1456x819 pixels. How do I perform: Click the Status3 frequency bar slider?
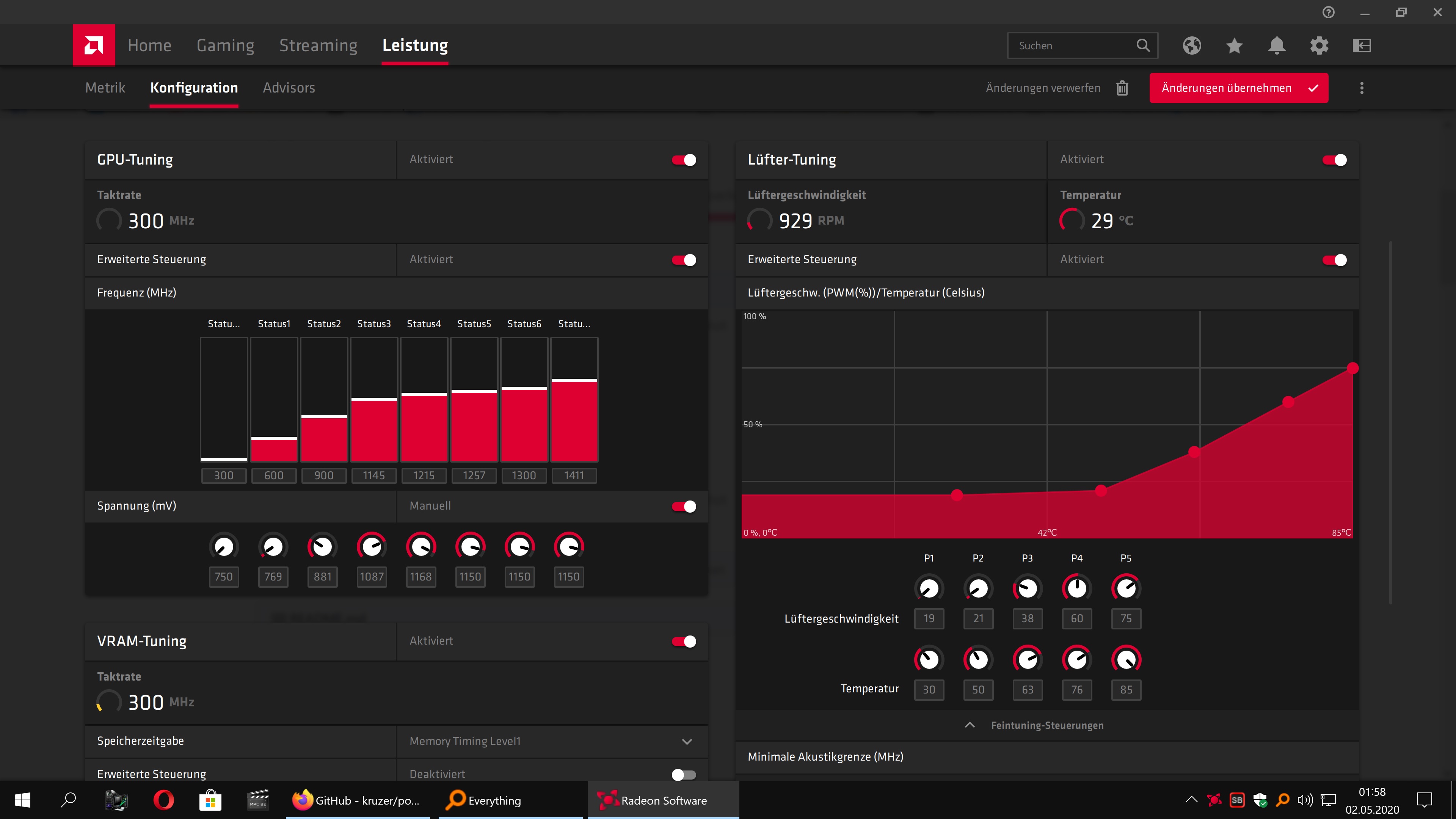pyautogui.click(x=373, y=399)
